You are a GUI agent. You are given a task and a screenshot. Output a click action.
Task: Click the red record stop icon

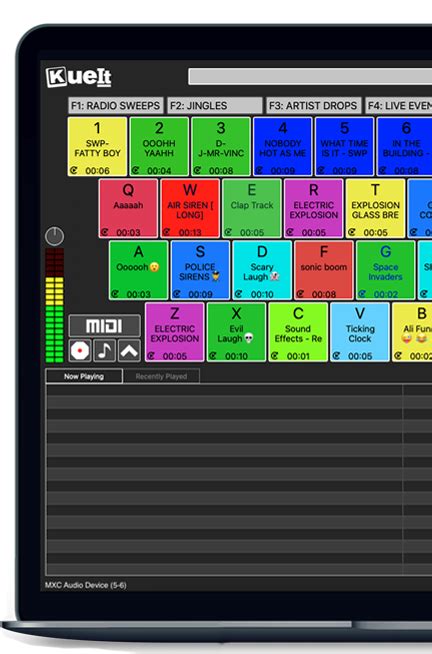[x=80, y=350]
